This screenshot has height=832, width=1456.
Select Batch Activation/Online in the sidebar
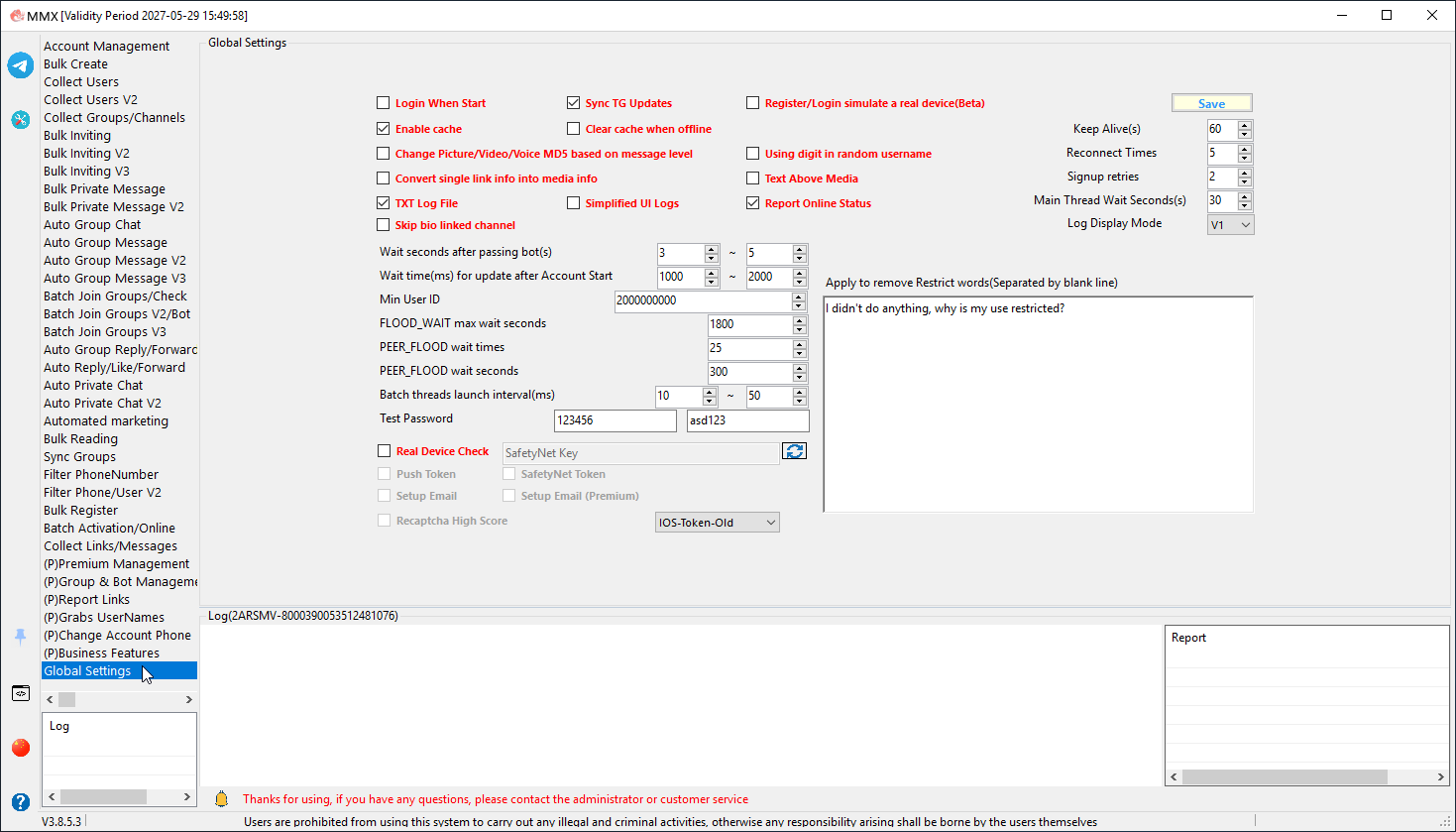click(x=110, y=529)
